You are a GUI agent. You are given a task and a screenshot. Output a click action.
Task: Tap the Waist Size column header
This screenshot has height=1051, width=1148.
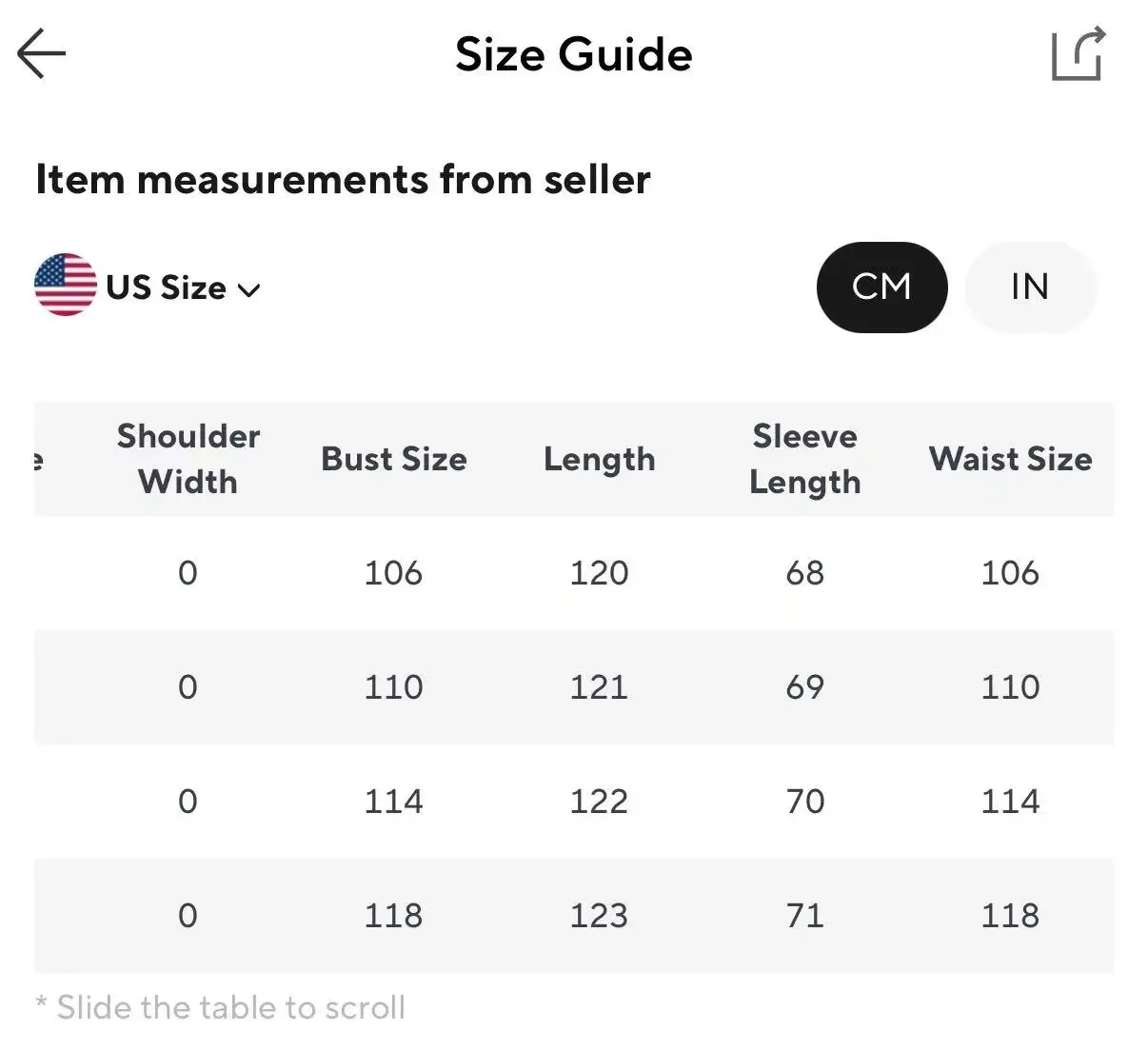click(x=1010, y=459)
